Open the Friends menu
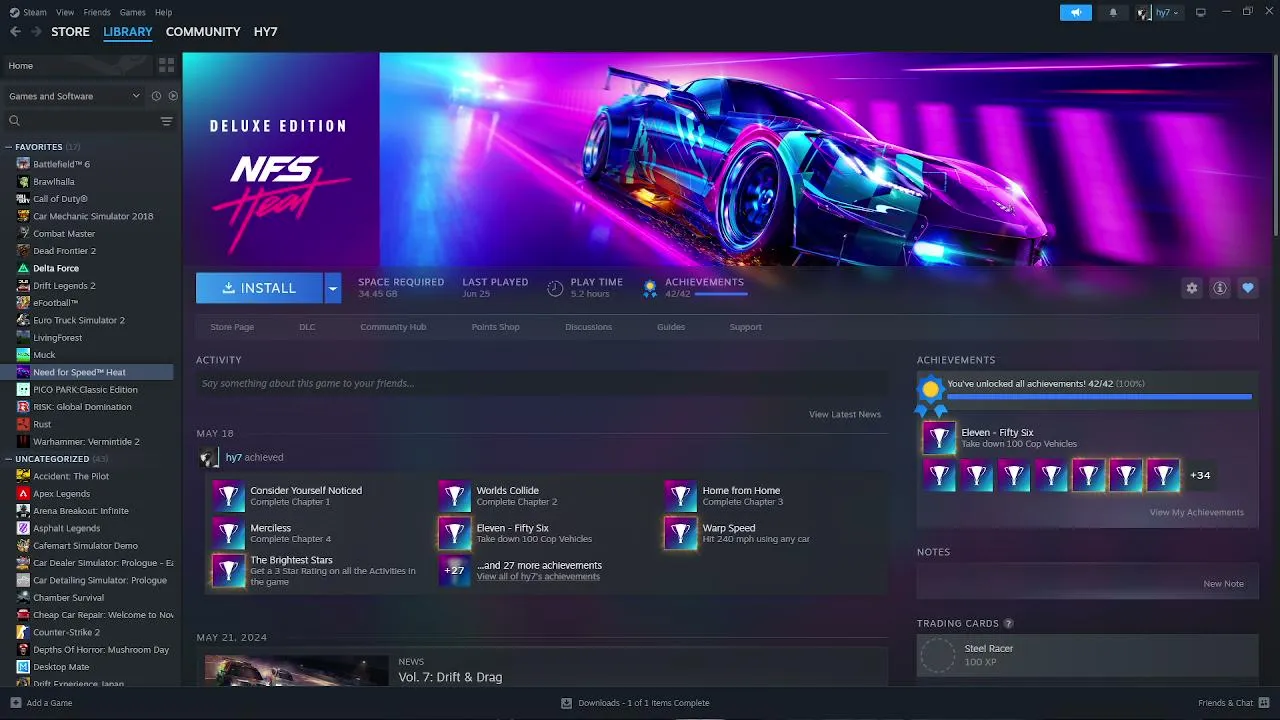The width and height of the screenshot is (1280, 720). tap(97, 12)
